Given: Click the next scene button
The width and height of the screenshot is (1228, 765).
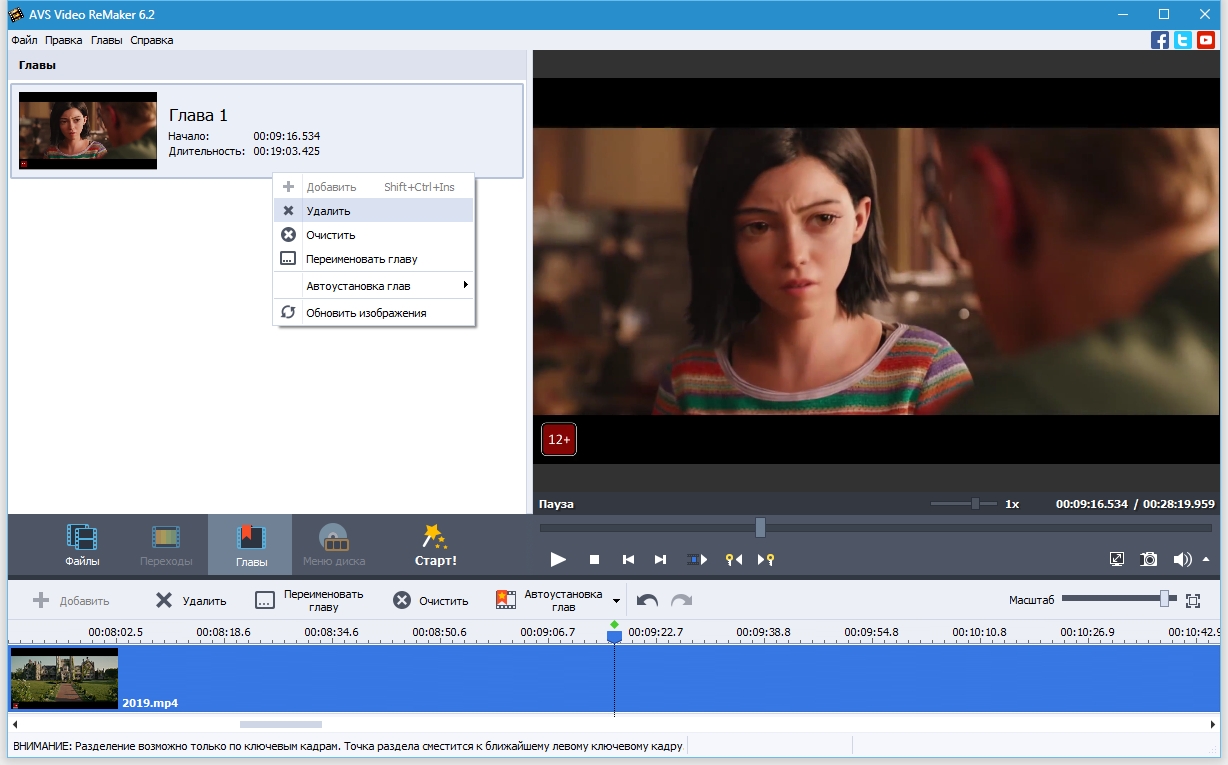Looking at the screenshot, I should [697, 560].
